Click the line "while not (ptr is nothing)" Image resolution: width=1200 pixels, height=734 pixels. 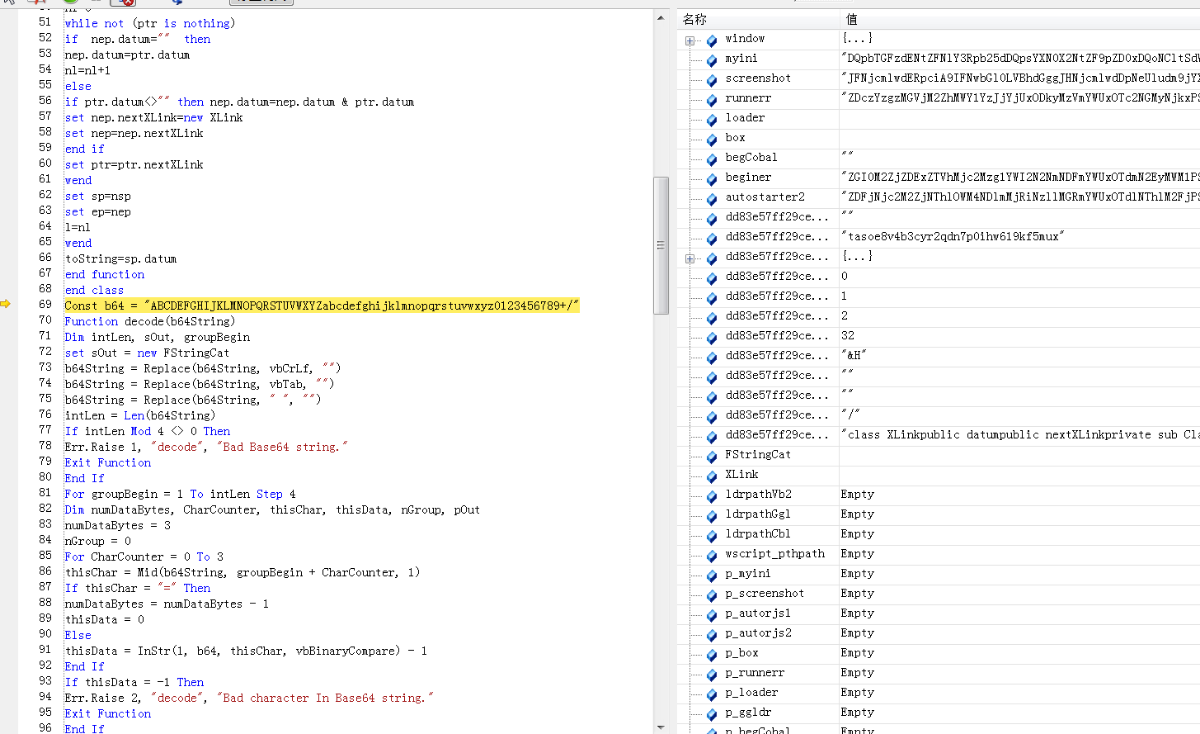tap(149, 23)
